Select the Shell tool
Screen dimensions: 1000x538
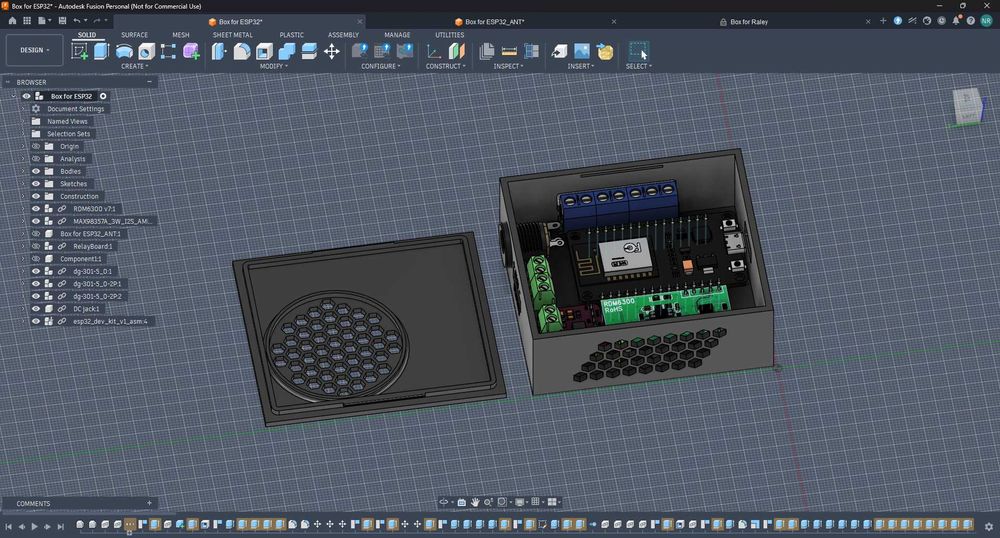click(264, 52)
